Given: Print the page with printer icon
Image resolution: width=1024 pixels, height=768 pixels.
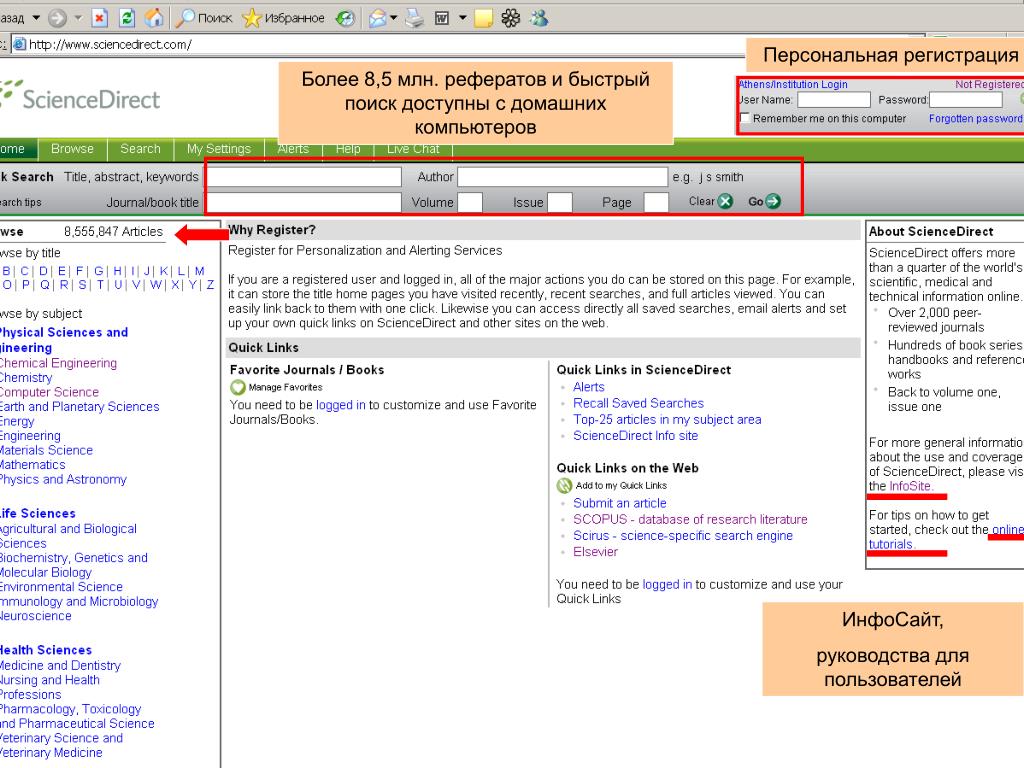Looking at the screenshot, I should point(414,18).
